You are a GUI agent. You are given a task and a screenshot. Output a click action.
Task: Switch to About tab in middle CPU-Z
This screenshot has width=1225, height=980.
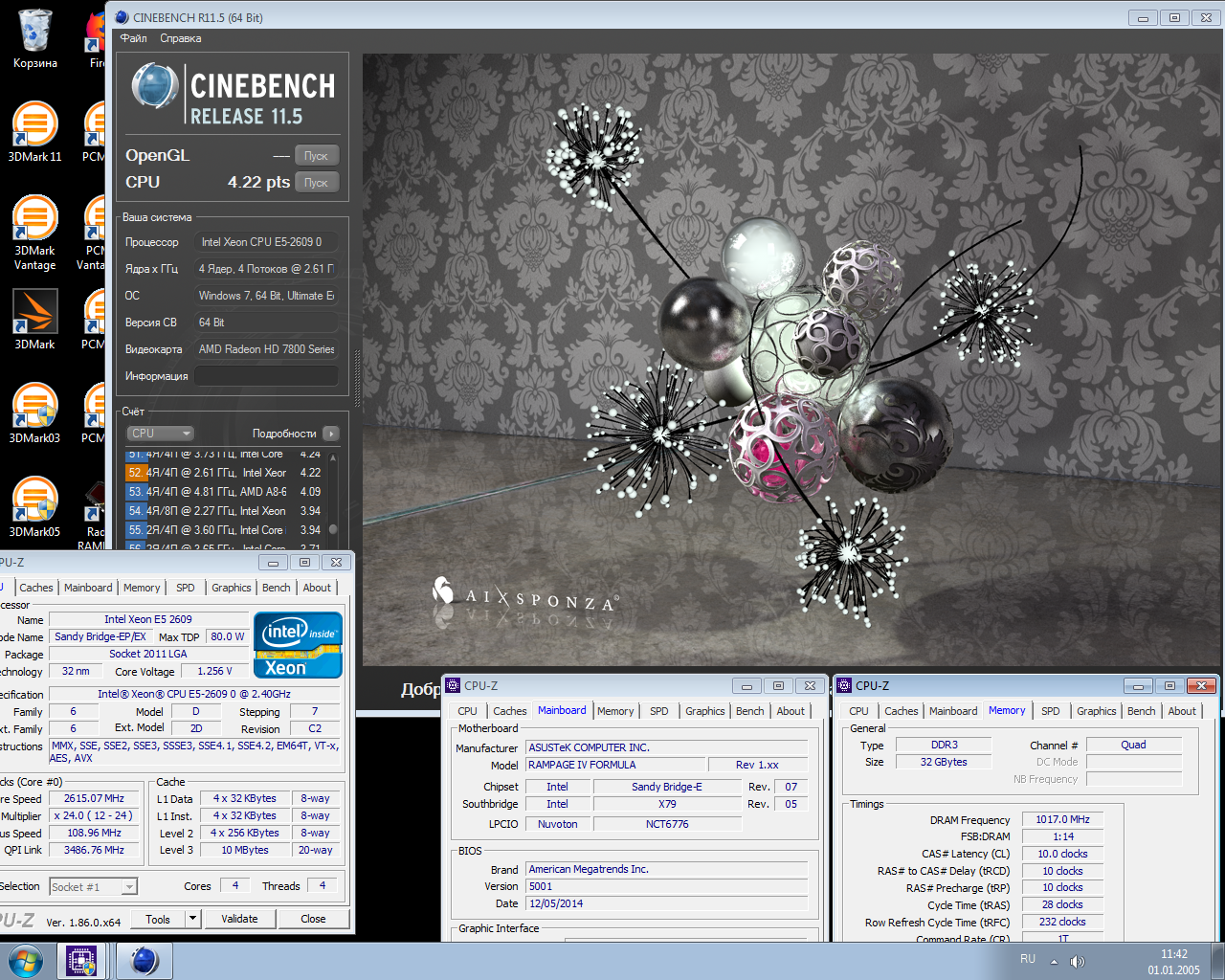click(x=791, y=711)
